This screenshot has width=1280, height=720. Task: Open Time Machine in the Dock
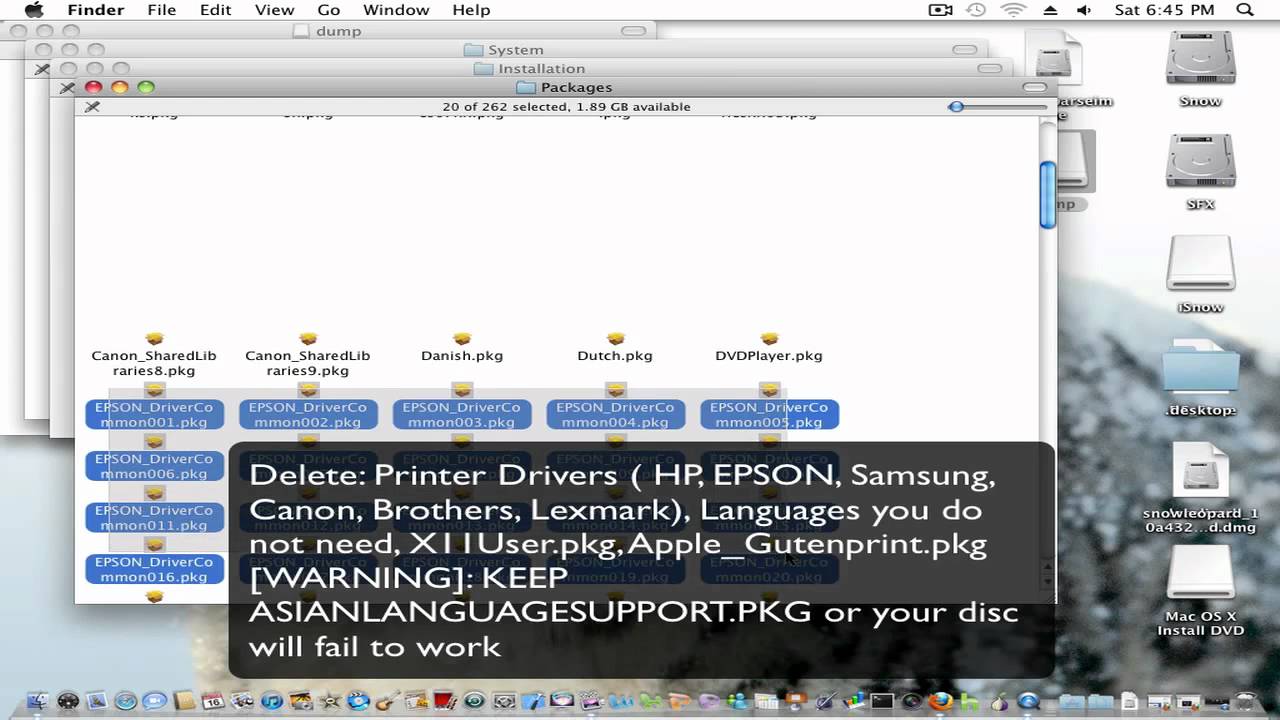tap(474, 700)
